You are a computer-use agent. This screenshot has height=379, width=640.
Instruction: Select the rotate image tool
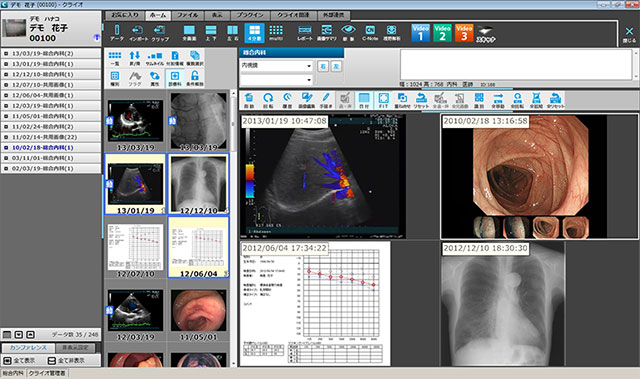click(268, 100)
